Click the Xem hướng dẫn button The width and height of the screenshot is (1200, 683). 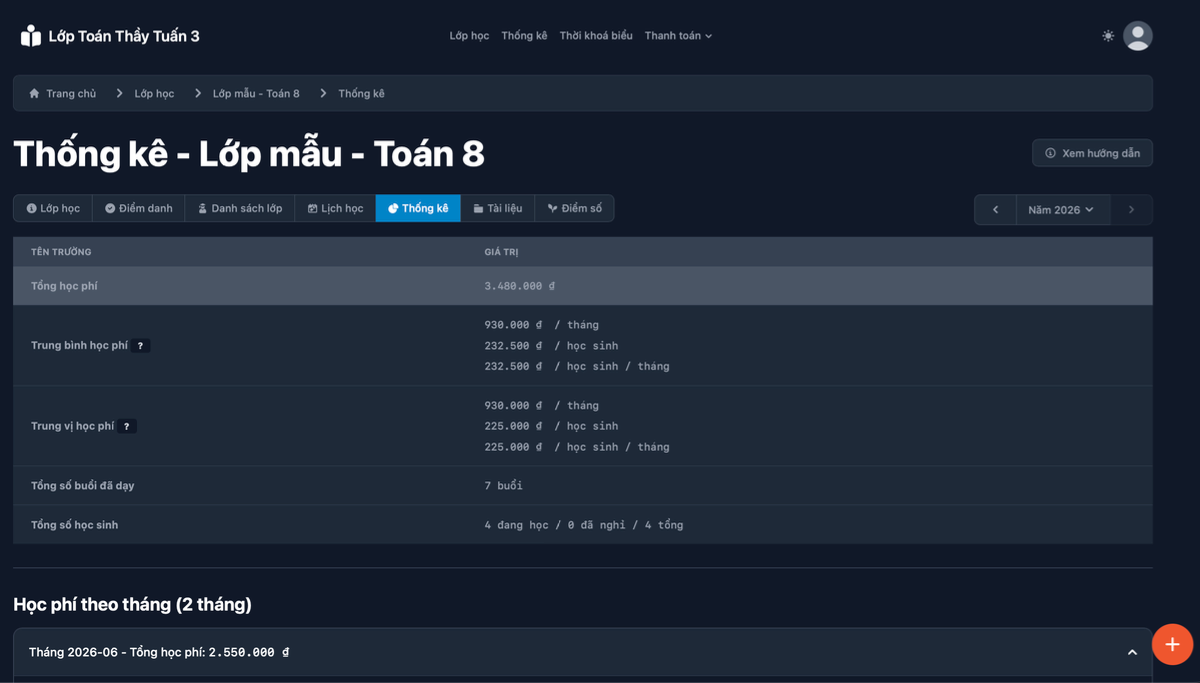[1092, 153]
